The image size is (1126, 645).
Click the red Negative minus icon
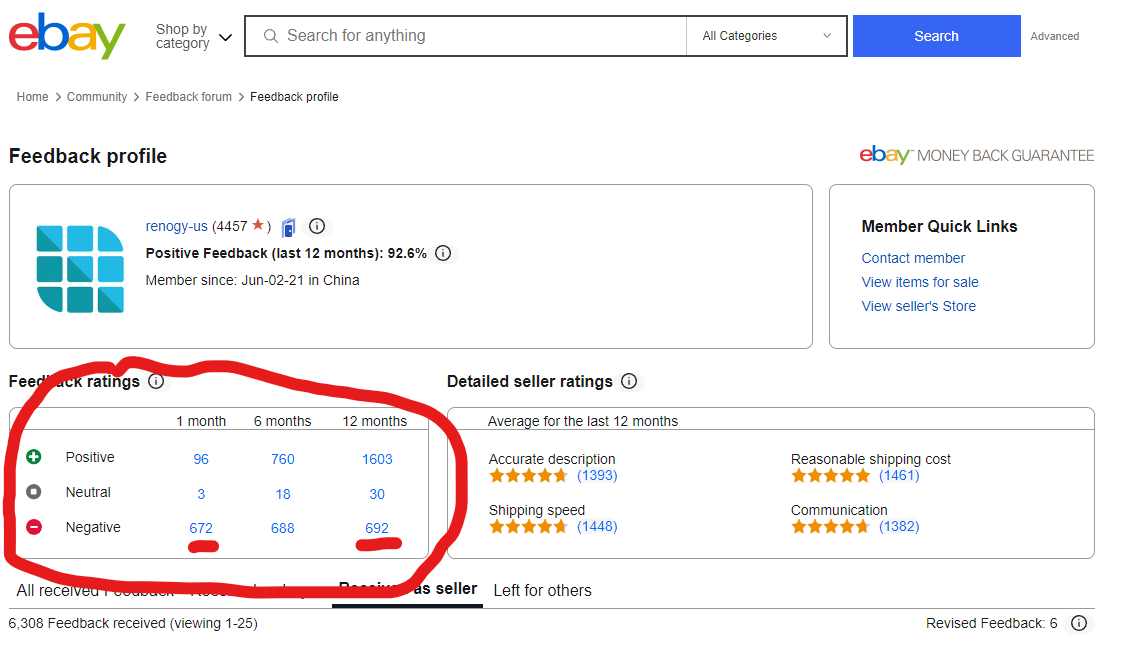34,527
